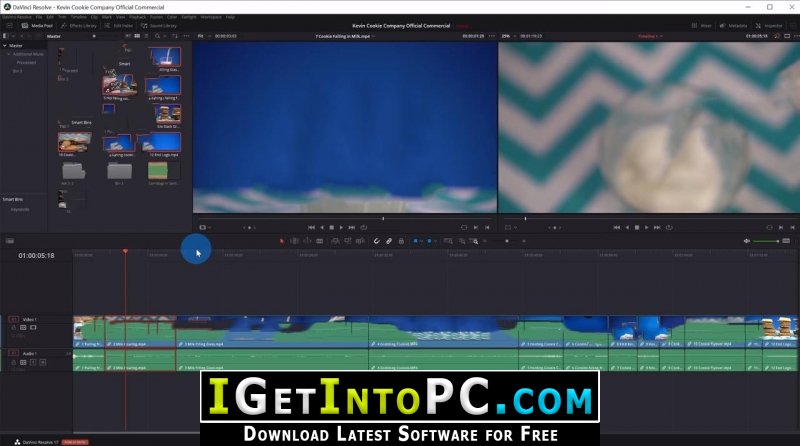Expand the Additional Music bin
800x446 pixels.
coord(9,54)
